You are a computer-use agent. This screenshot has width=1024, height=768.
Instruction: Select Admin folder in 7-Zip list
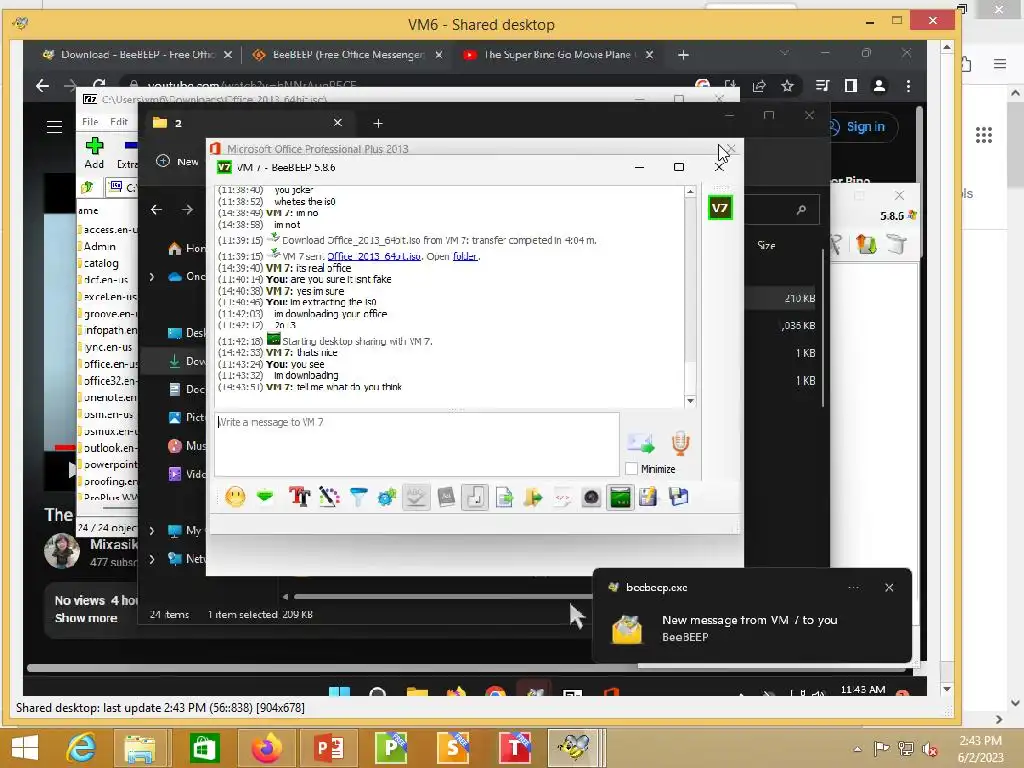point(99,246)
